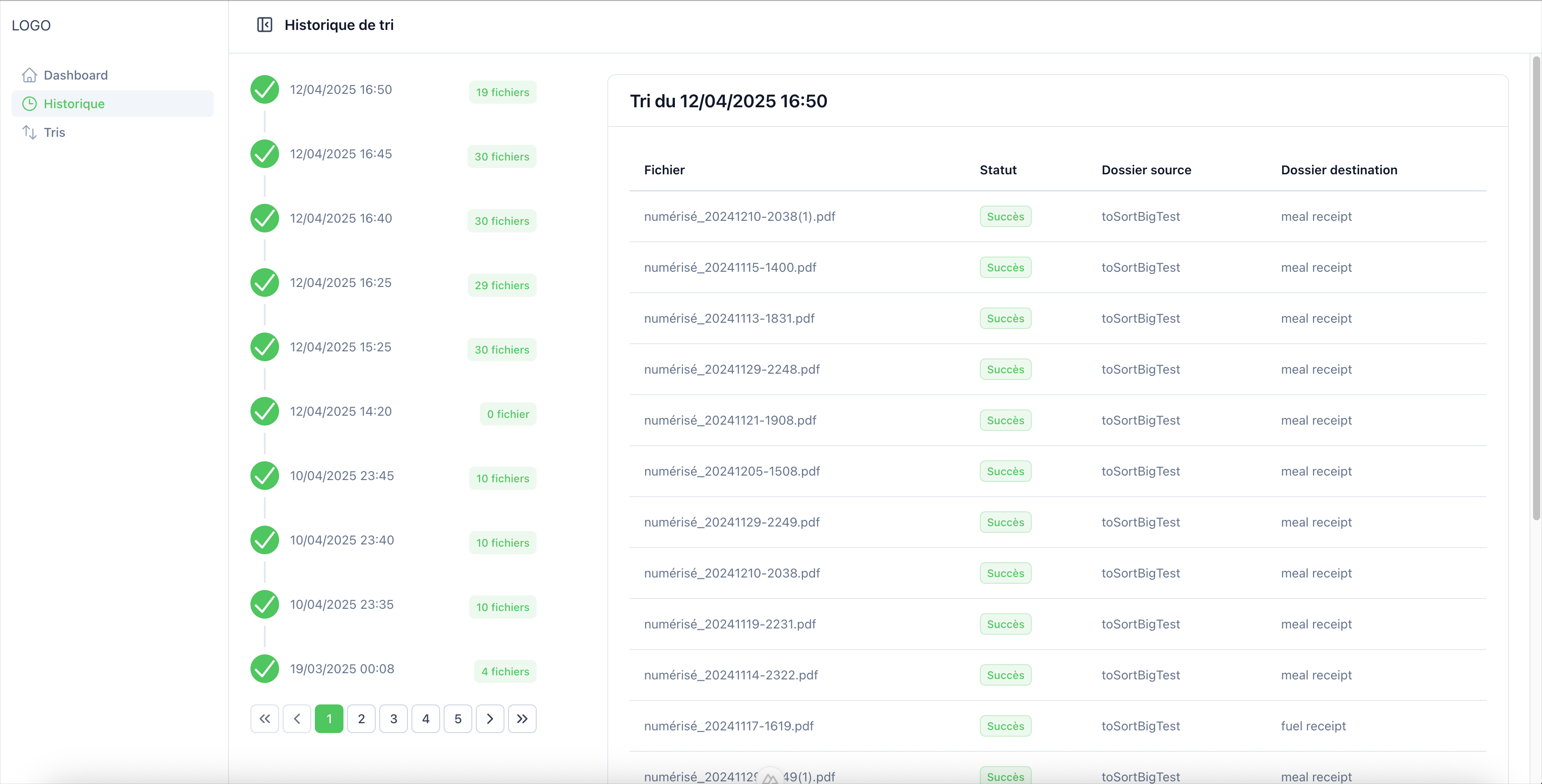This screenshot has height=784, width=1542.
Task: Select the 12/04/2025 16:25 sort entry
Action: click(341, 282)
